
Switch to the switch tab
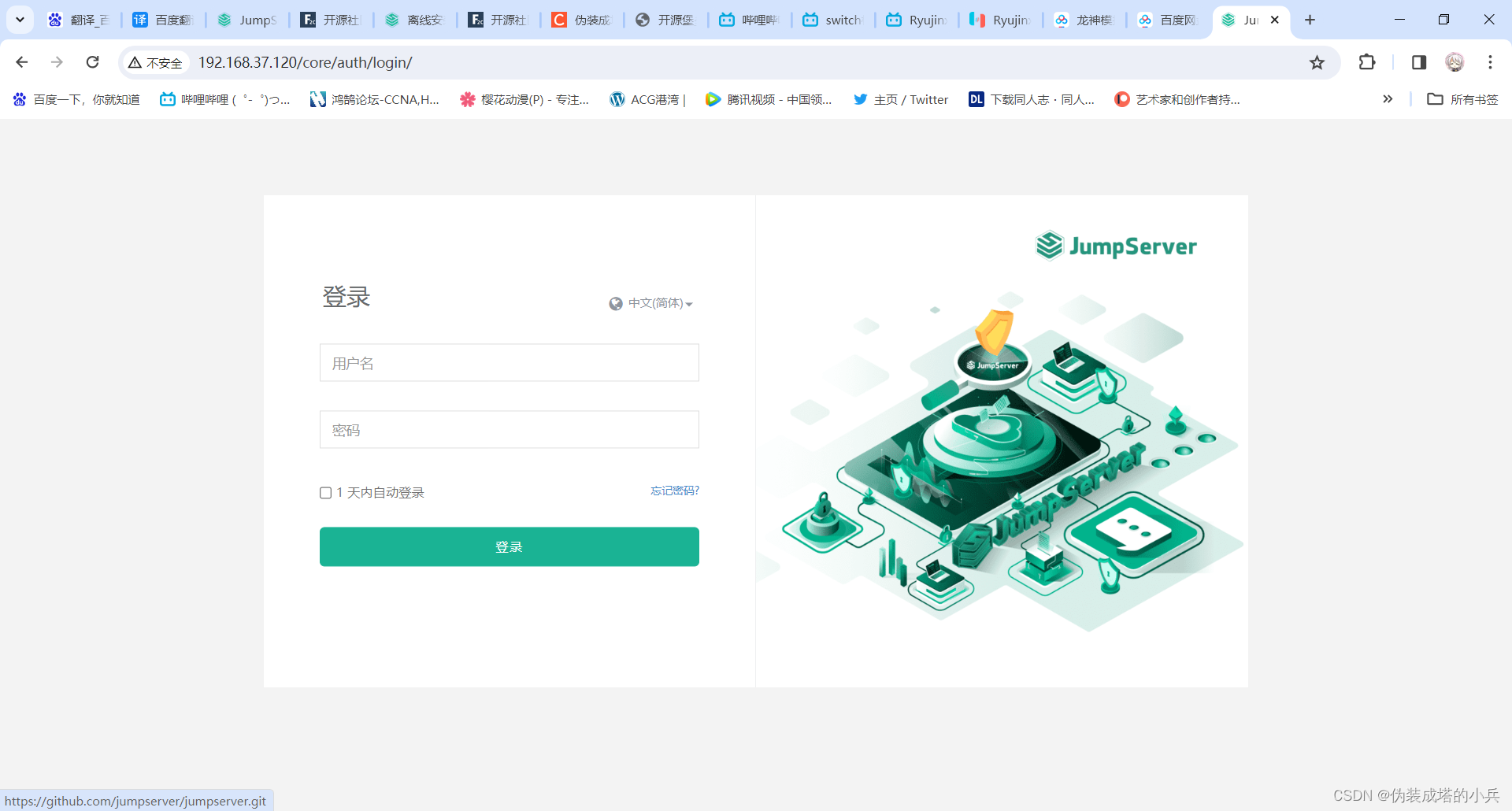click(x=833, y=20)
